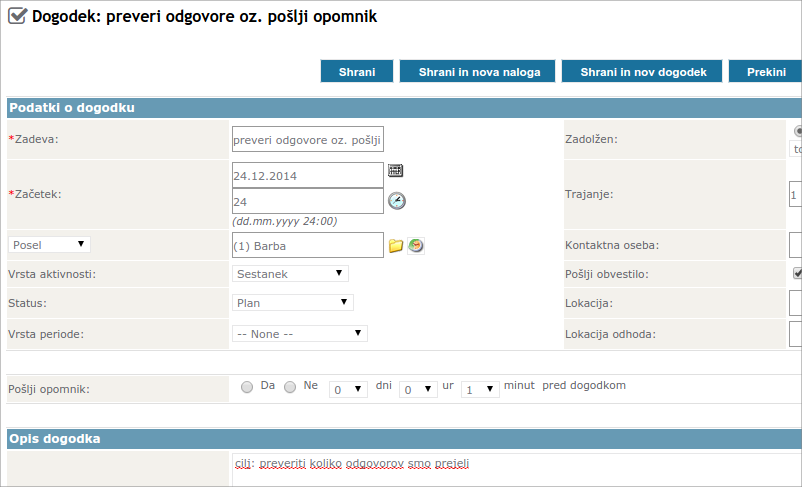Viewport: 802px width, 487px height.
Task: Toggle the Pošlji obvestilo checkbox
Action: coord(797,273)
